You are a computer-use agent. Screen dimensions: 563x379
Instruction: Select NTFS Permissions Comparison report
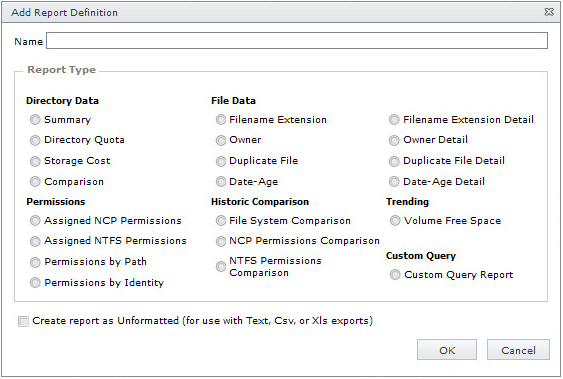(x=220, y=266)
